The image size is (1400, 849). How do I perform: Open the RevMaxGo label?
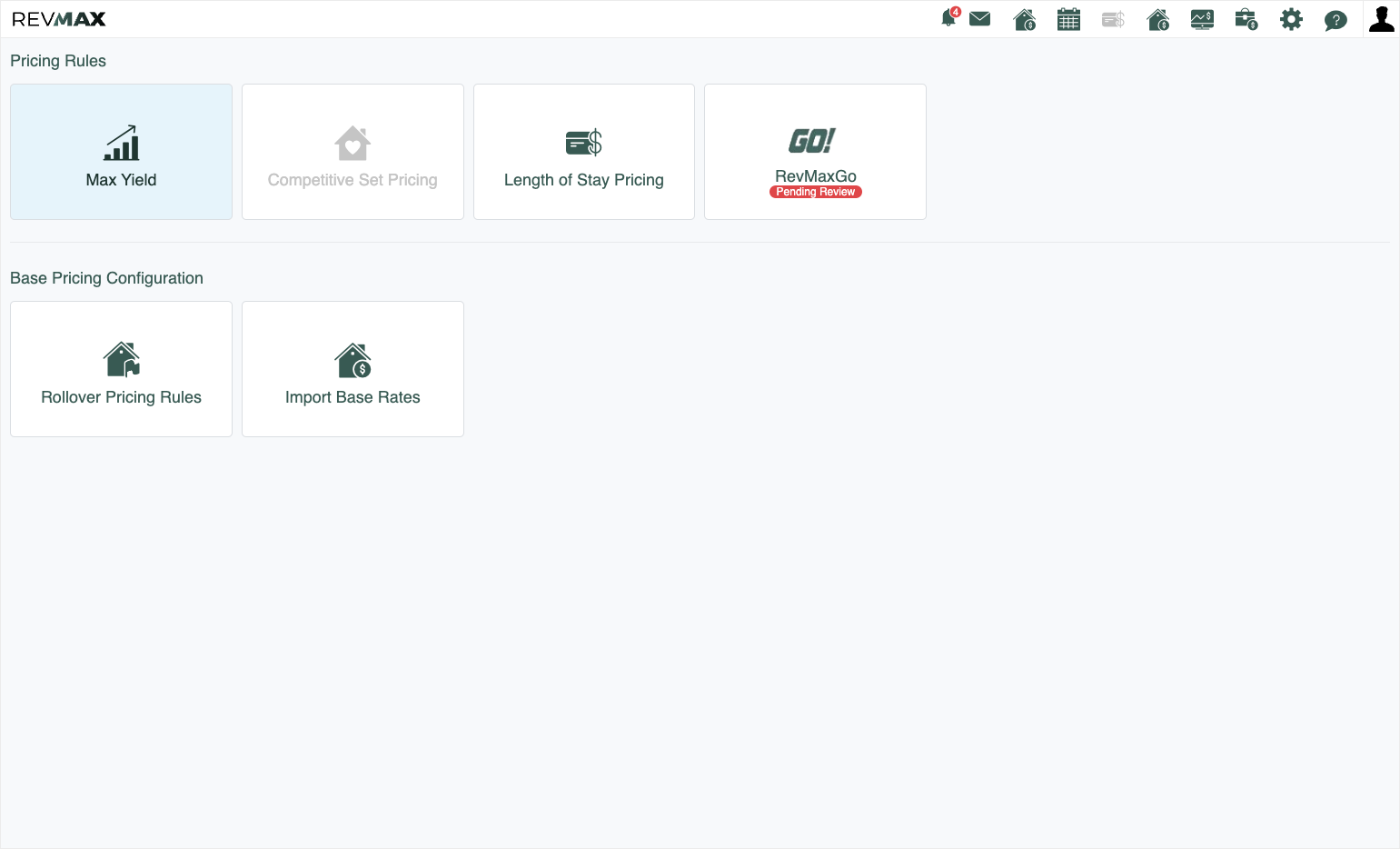[x=816, y=176]
